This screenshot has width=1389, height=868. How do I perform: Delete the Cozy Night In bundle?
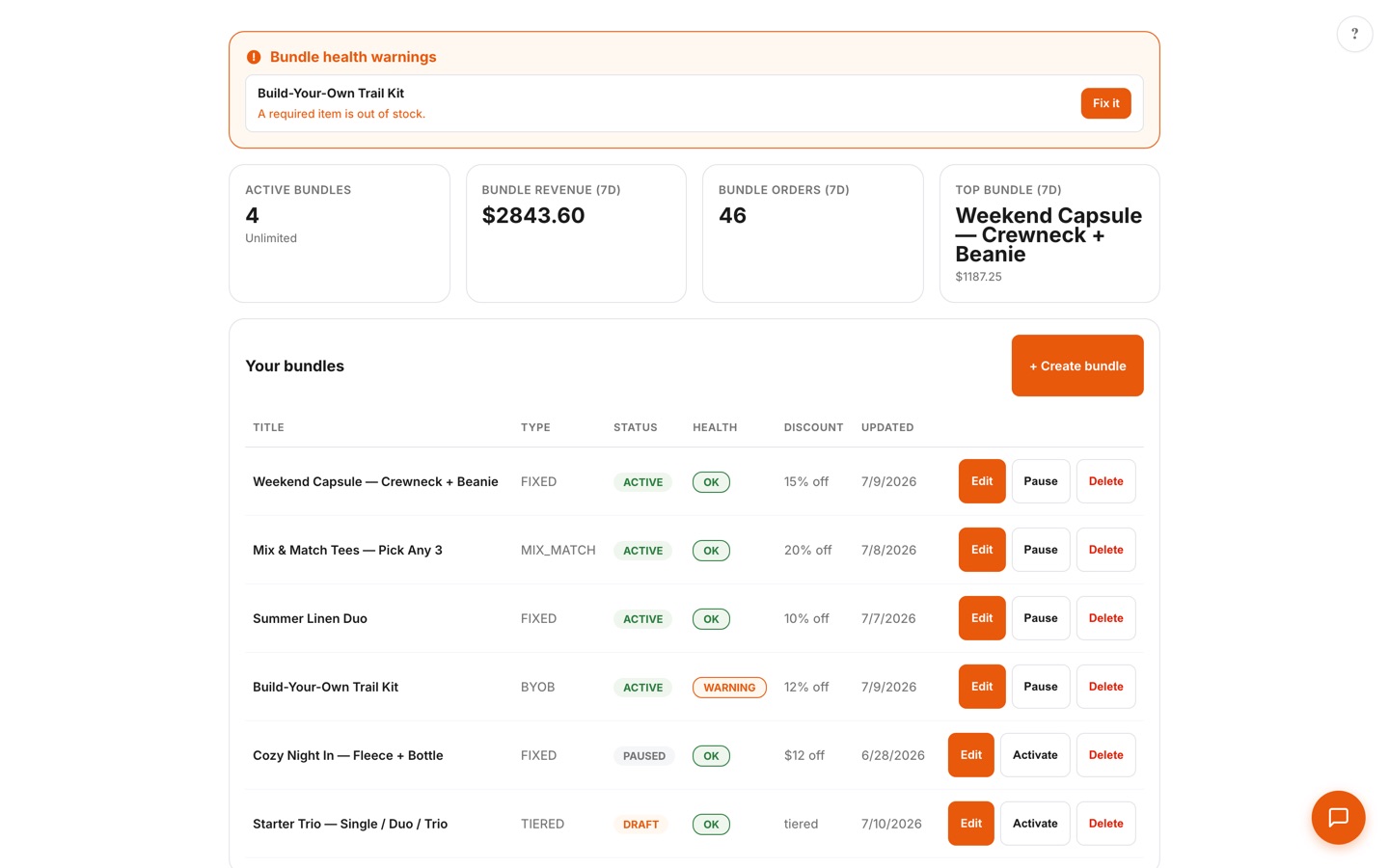(x=1105, y=755)
